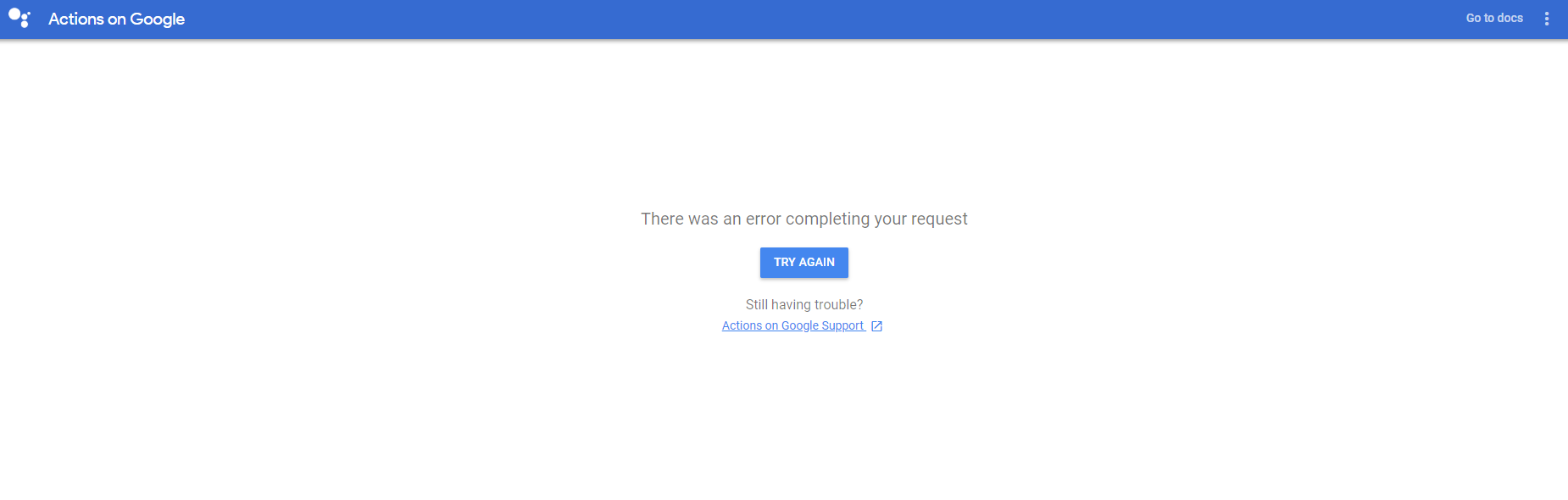Click the error message text
The image size is (1568, 500).
pos(803,219)
